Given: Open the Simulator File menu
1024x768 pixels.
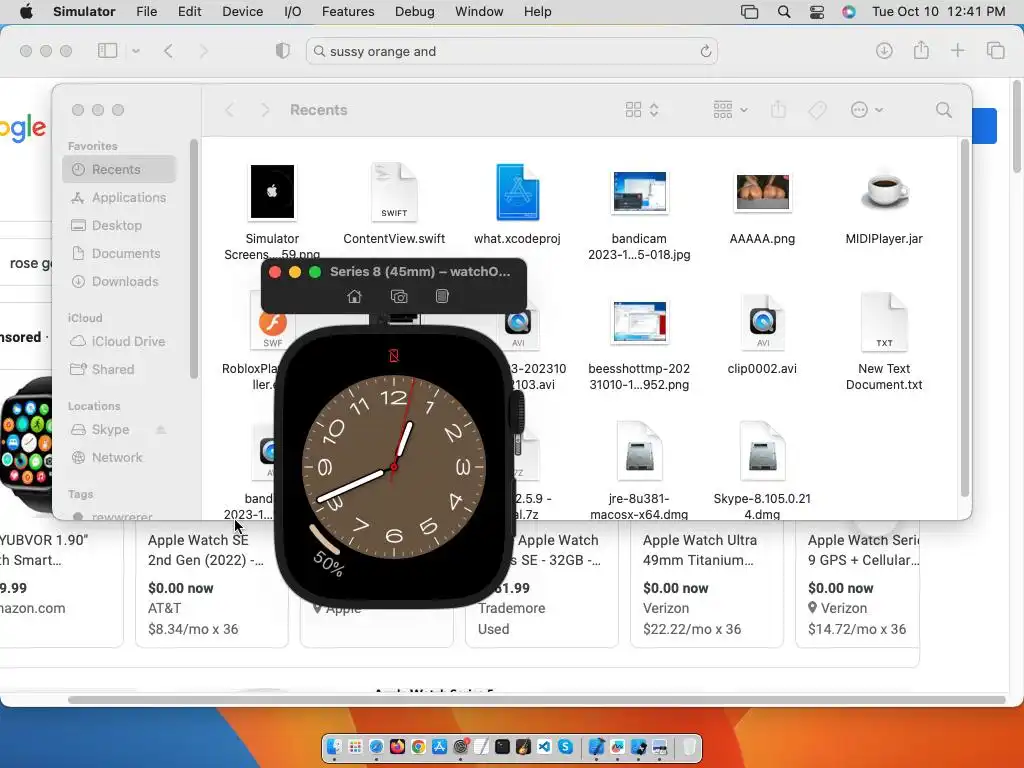Looking at the screenshot, I should coord(146,12).
